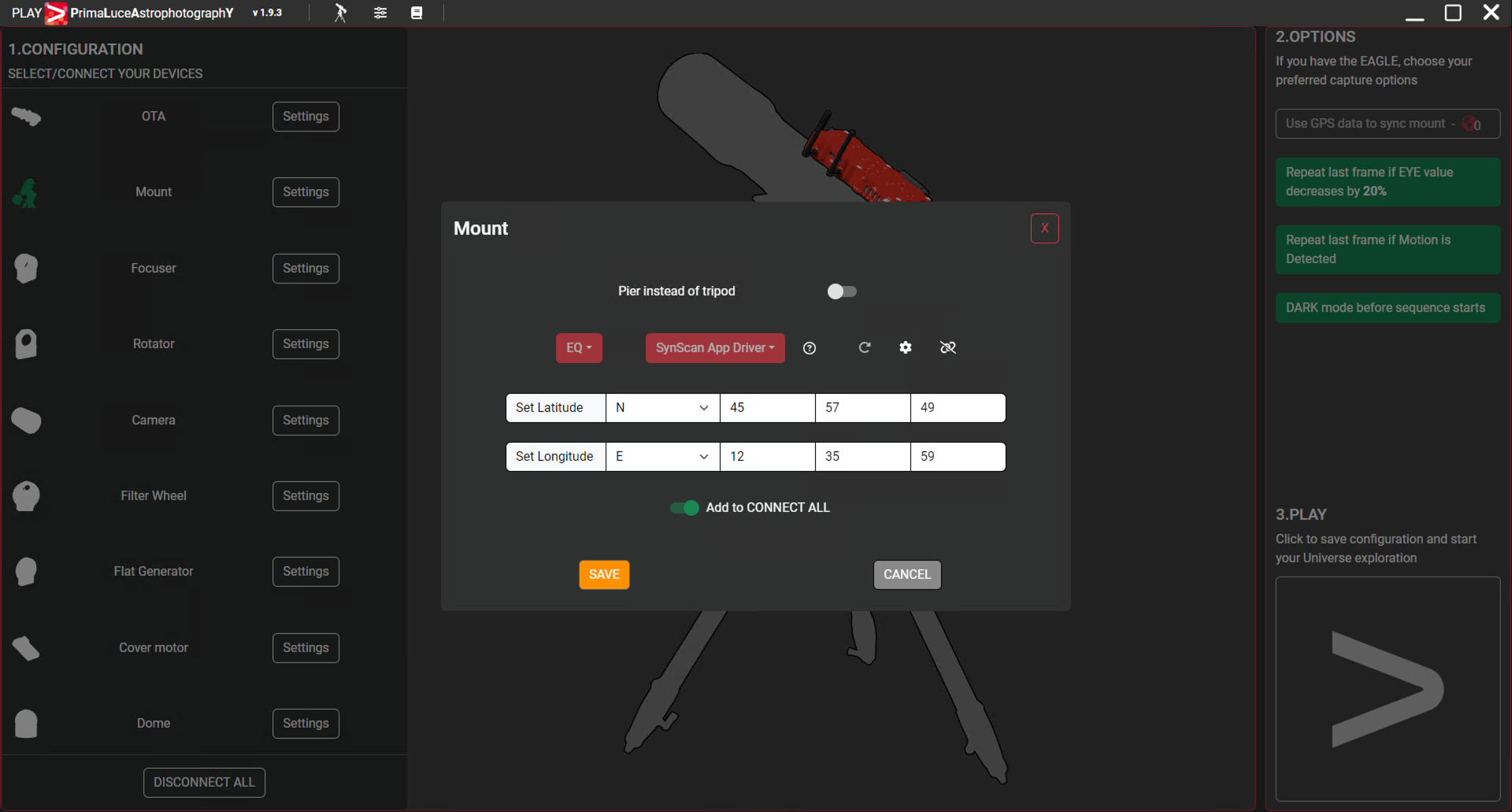Click the Camera device icon
Image resolution: width=1512 pixels, height=812 pixels.
tap(26, 421)
